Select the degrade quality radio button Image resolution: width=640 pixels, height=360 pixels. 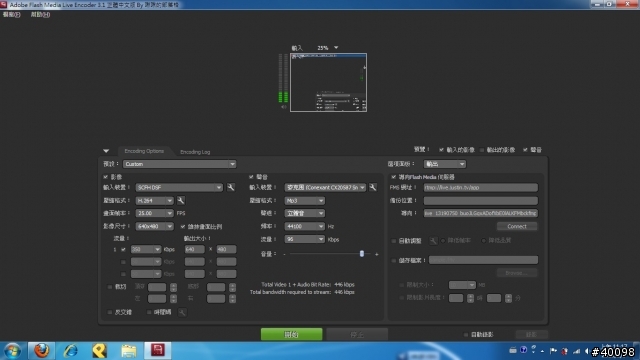tap(484, 241)
